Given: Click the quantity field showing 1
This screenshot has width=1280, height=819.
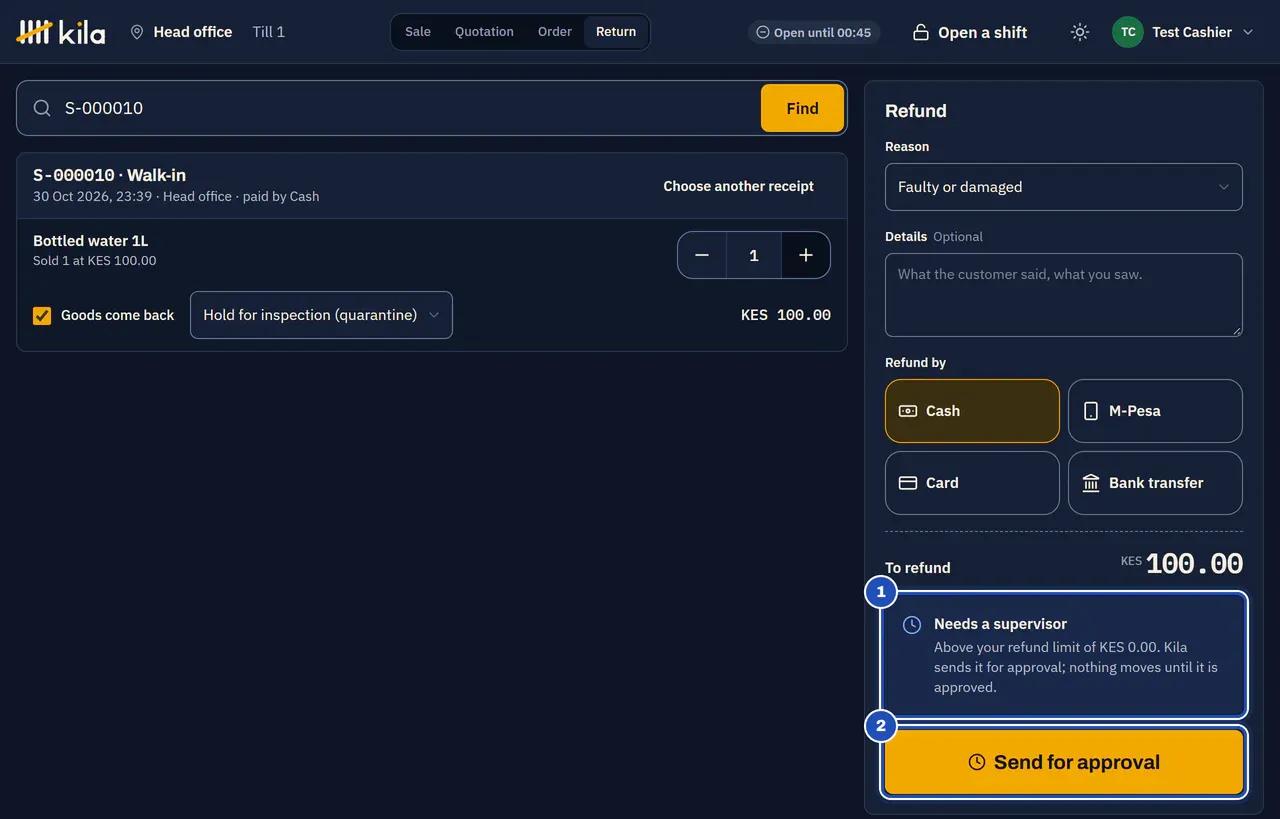Looking at the screenshot, I should pyautogui.click(x=754, y=255).
